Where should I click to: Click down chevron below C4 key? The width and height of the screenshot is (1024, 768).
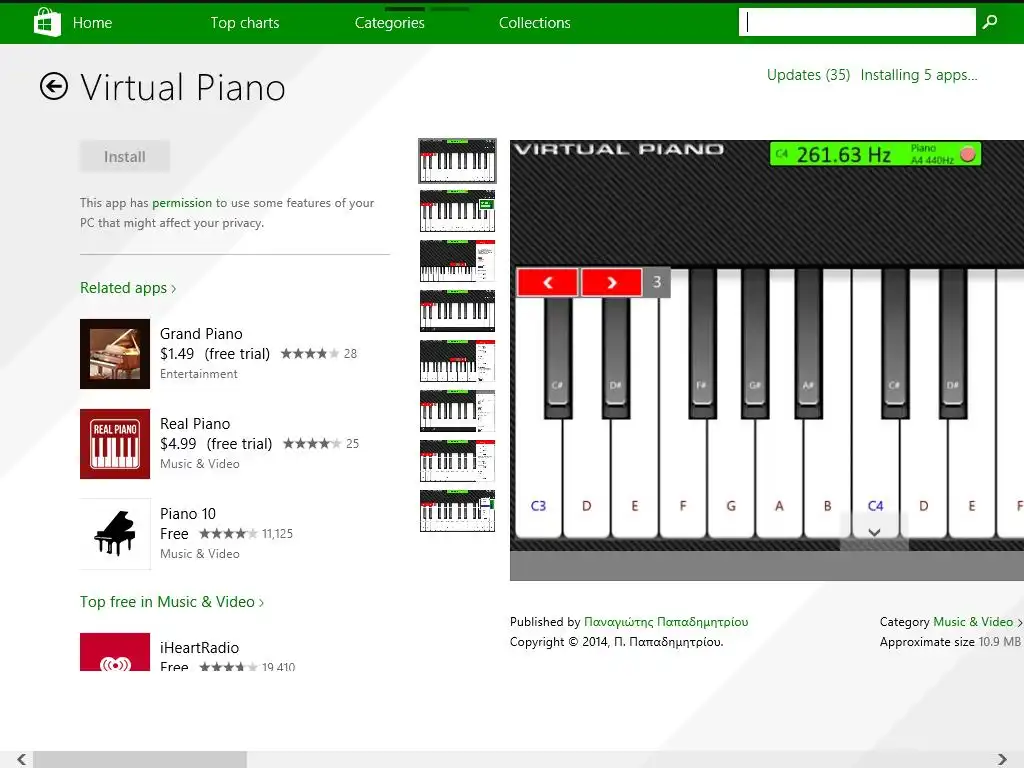874,532
